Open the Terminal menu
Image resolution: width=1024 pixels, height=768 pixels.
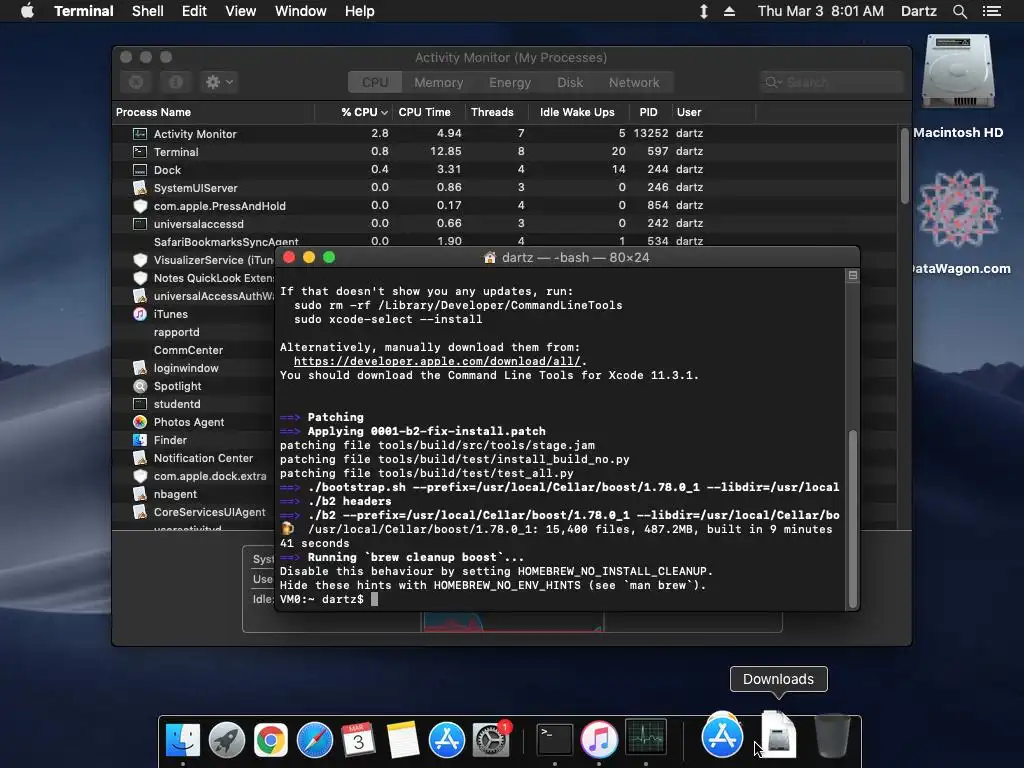(x=84, y=11)
